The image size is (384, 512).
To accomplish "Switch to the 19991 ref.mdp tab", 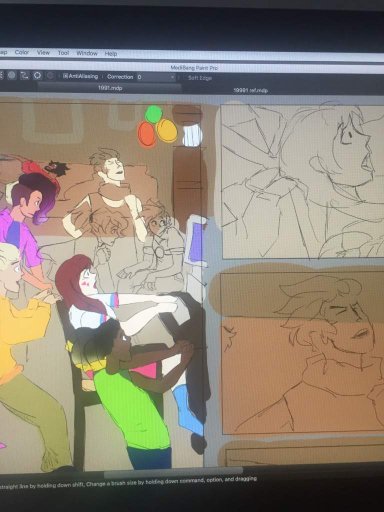I will 250,90.
